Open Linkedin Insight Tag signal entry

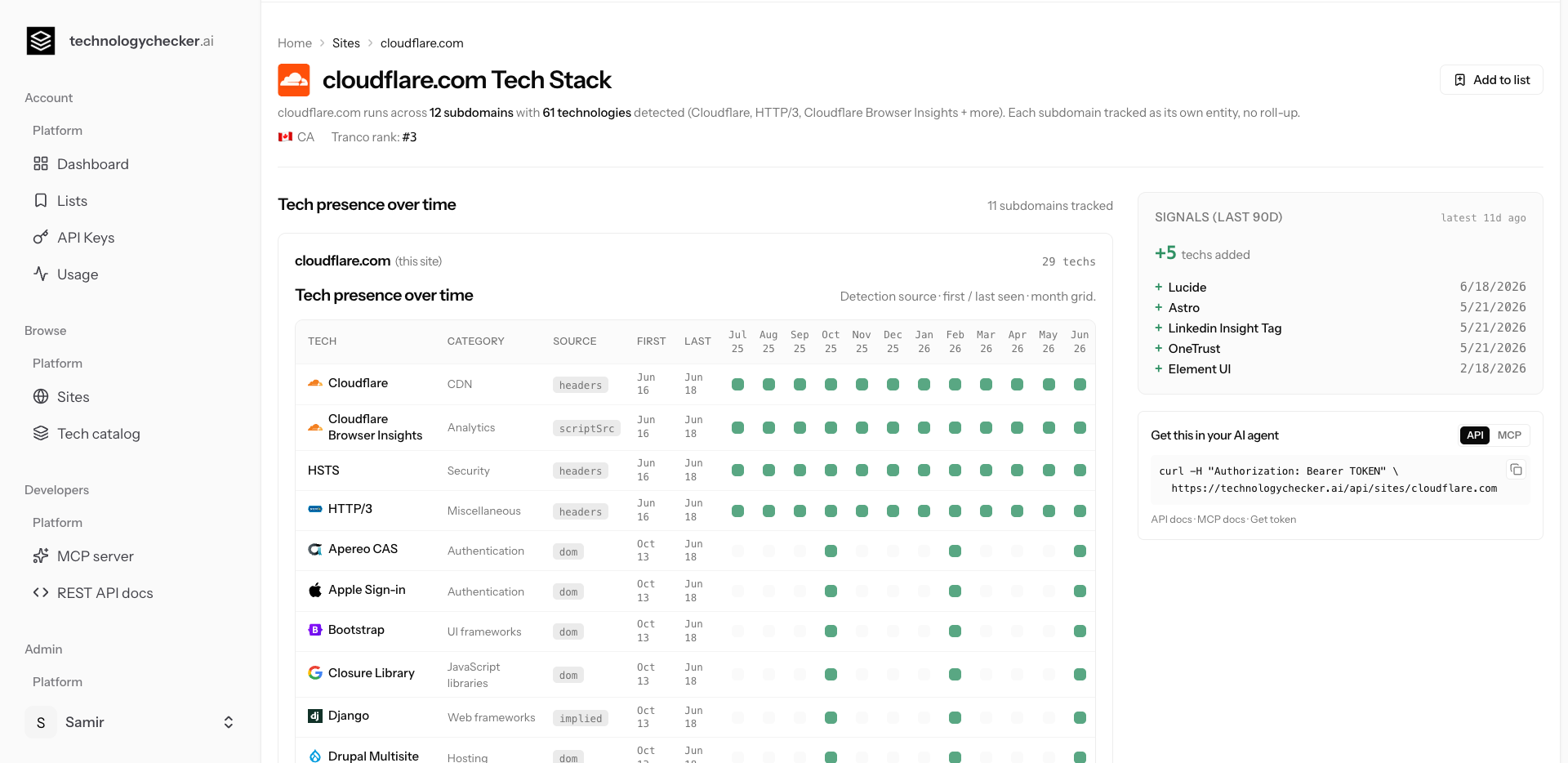click(x=1225, y=328)
